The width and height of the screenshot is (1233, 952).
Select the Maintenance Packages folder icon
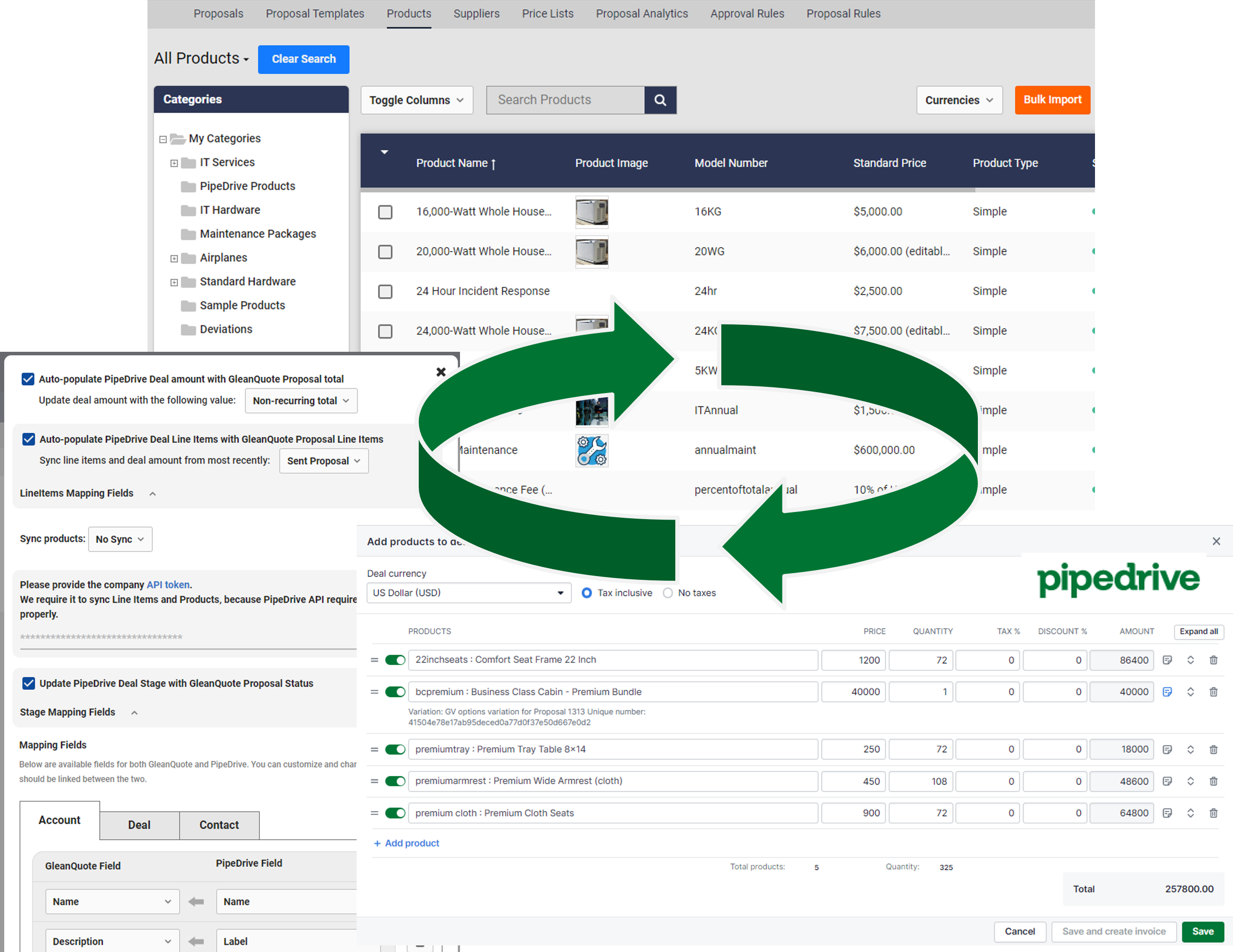(x=188, y=234)
